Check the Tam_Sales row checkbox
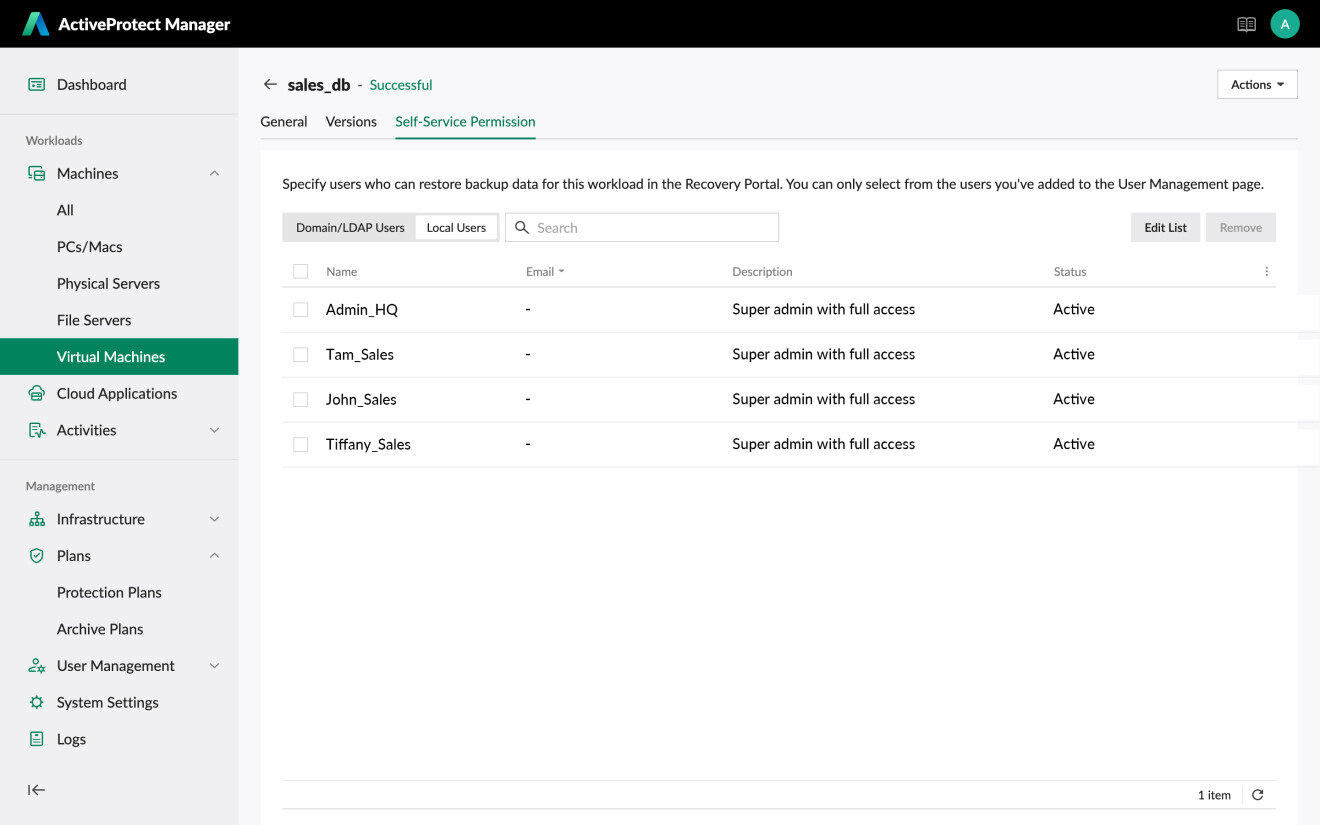 pos(300,355)
